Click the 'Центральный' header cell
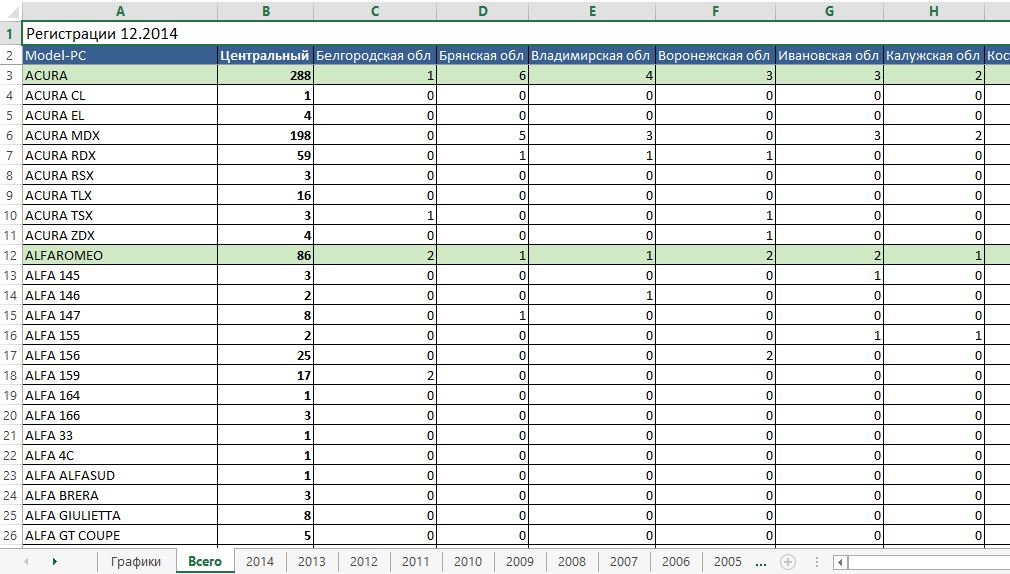Viewport: 1010px width, 574px height. tap(265, 55)
